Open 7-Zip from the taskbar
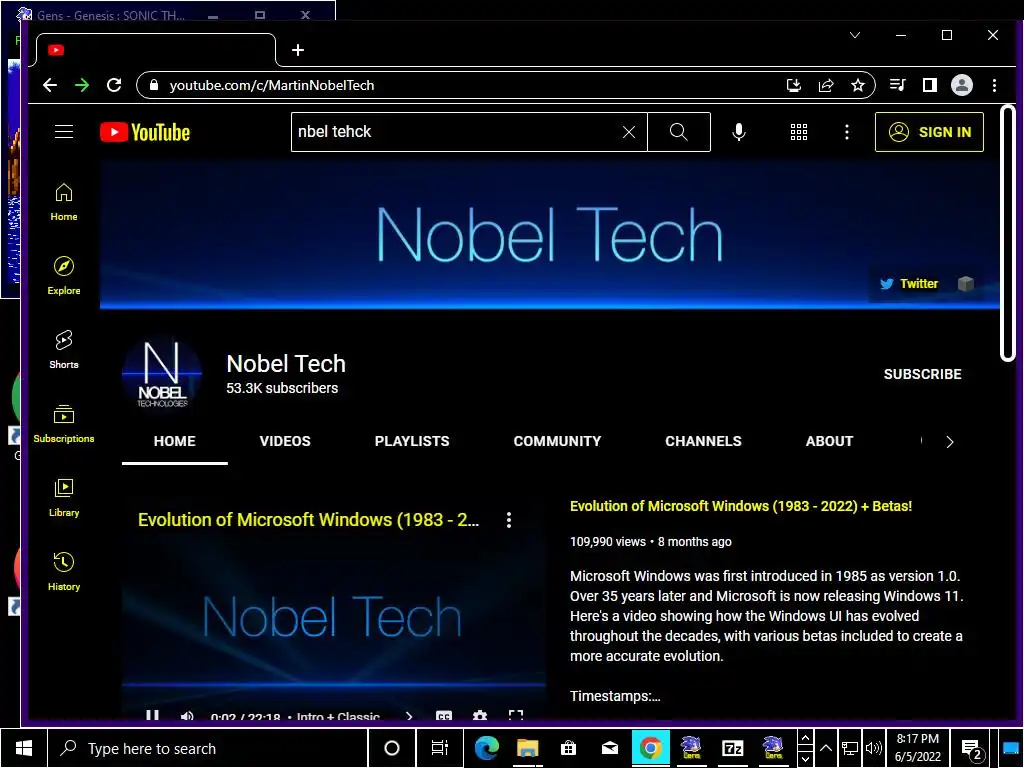Image resolution: width=1024 pixels, height=768 pixels. pyautogui.click(x=733, y=748)
